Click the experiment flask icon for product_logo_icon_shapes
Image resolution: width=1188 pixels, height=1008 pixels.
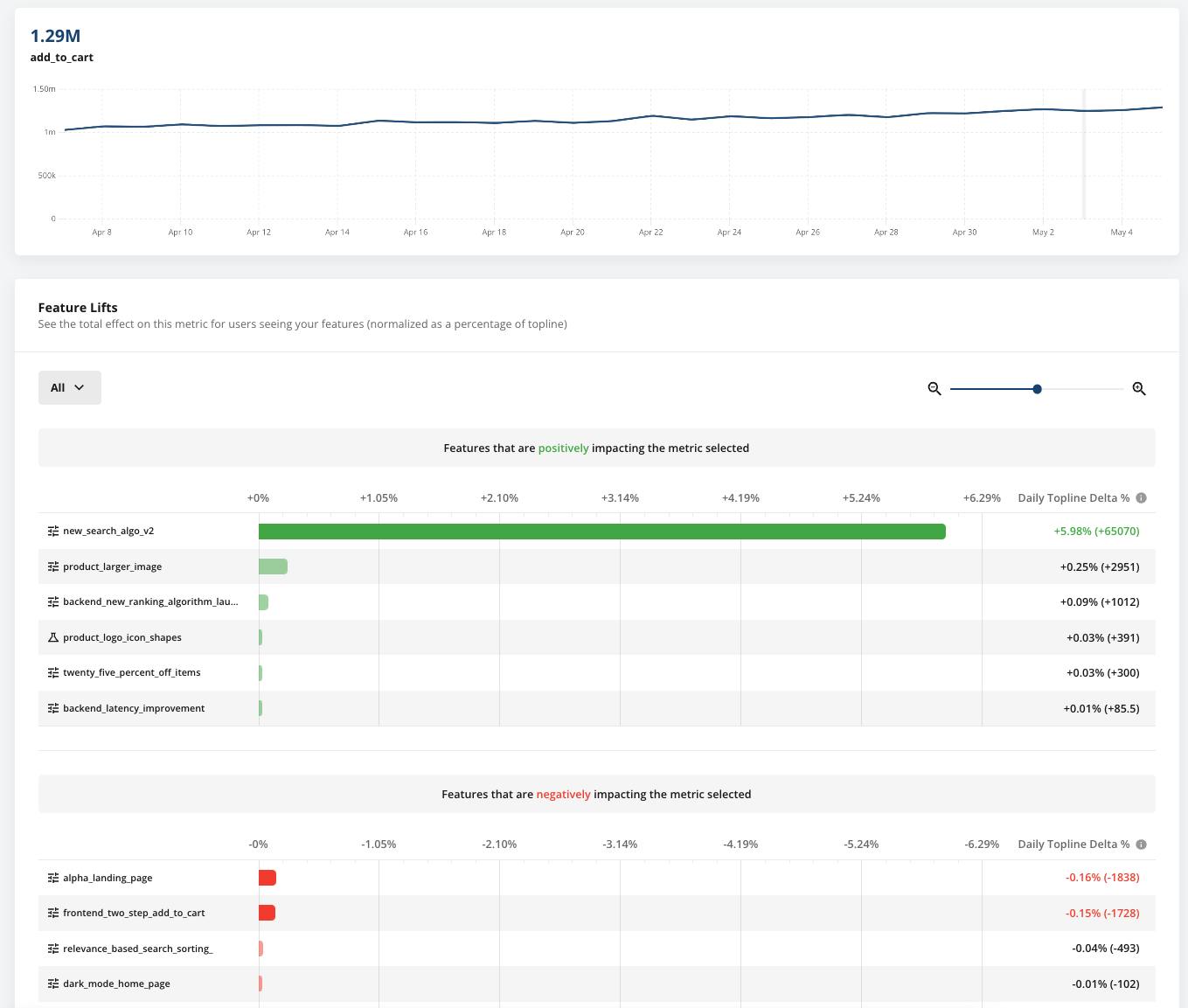tap(53, 637)
